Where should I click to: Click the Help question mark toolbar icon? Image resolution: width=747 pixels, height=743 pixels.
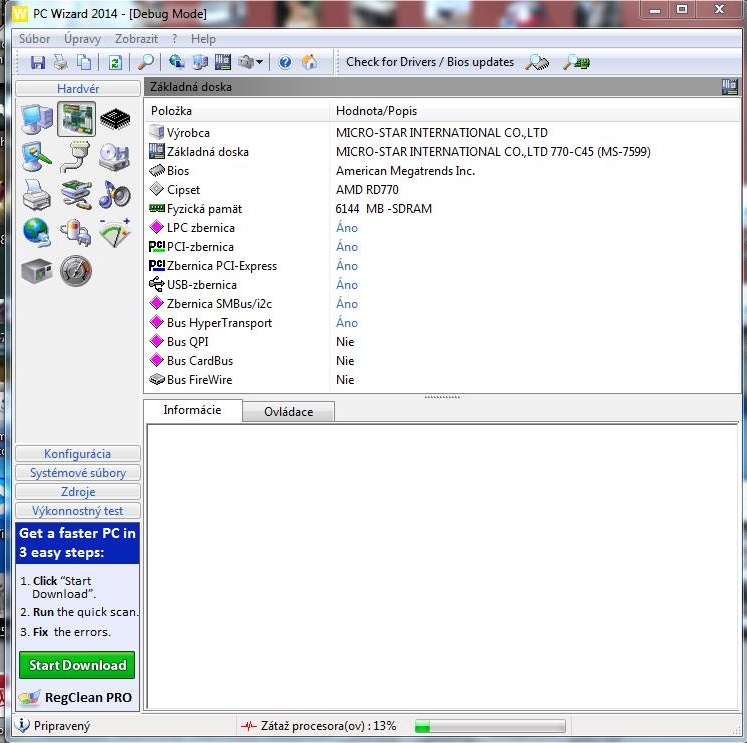285,62
